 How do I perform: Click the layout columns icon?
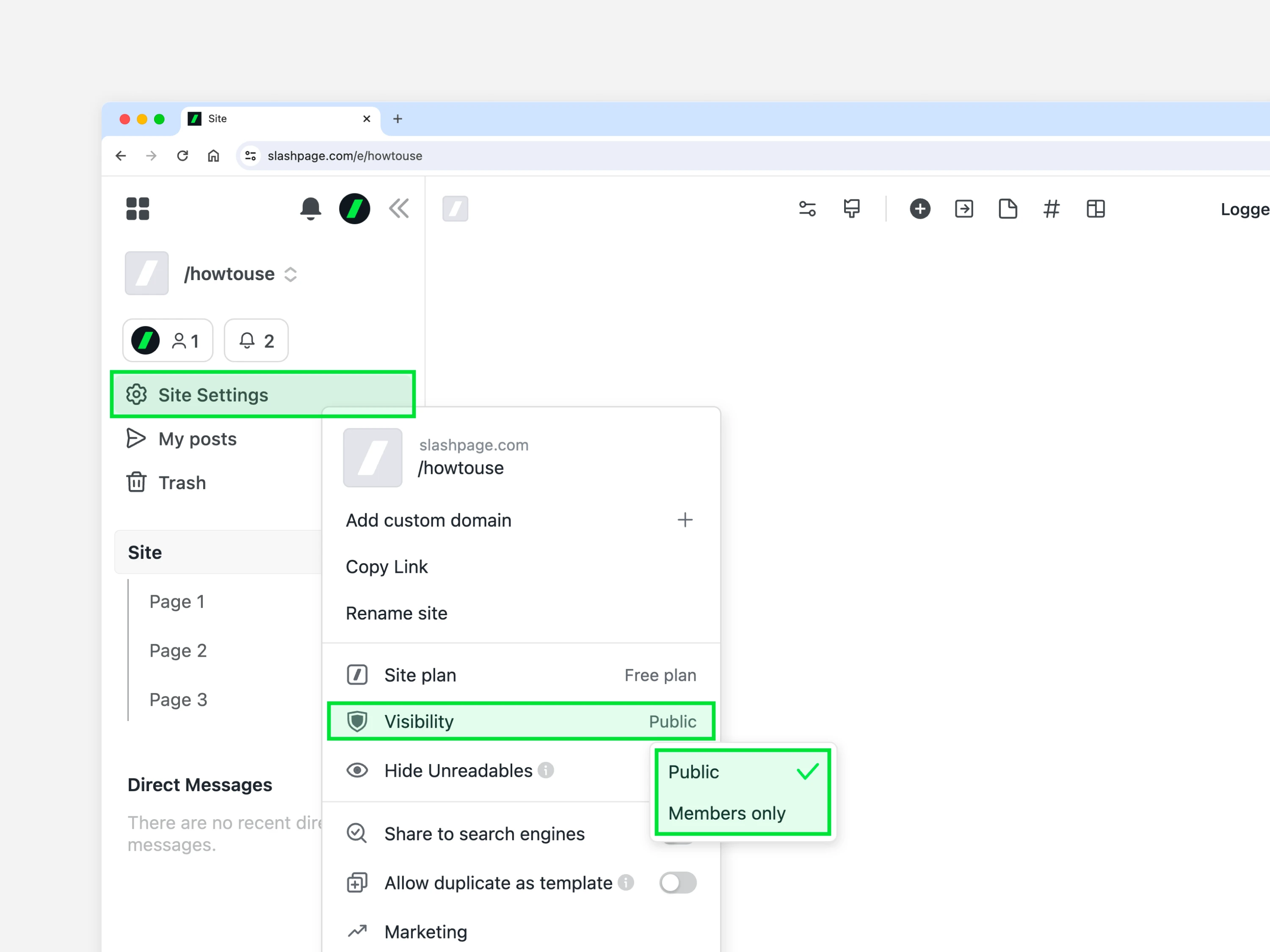1096,209
